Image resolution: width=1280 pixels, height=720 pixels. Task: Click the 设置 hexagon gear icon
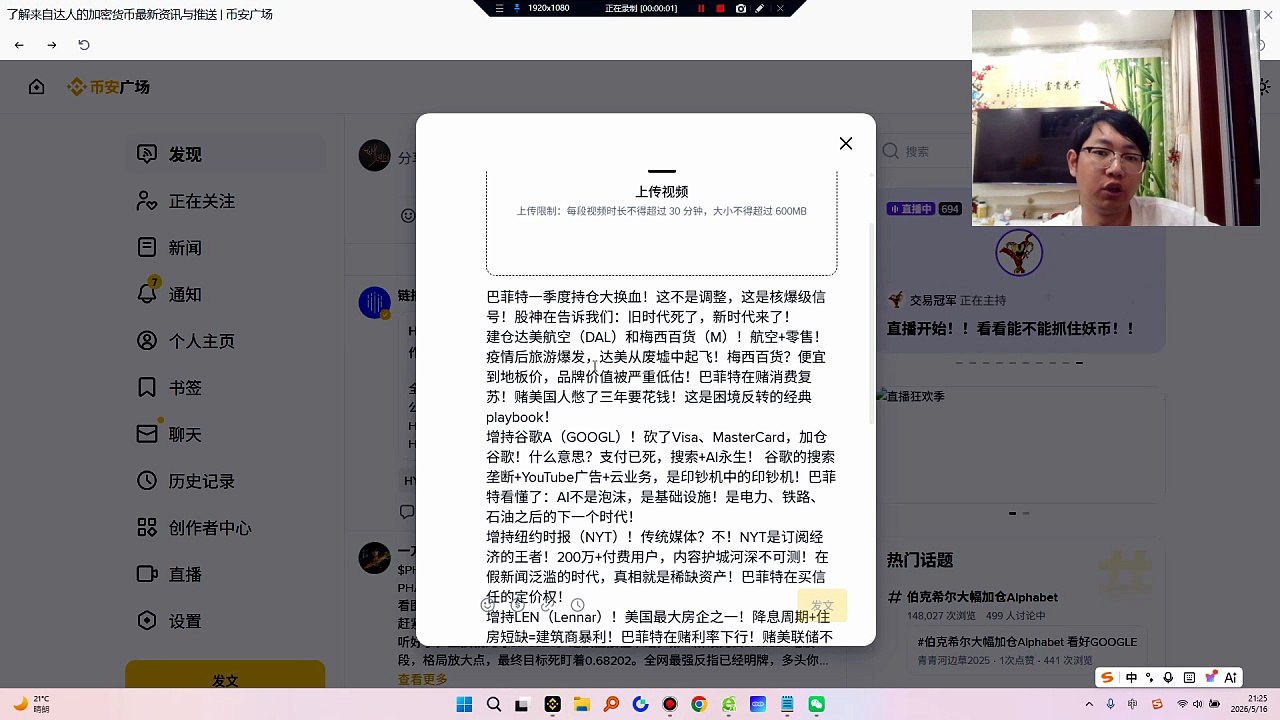pos(147,621)
